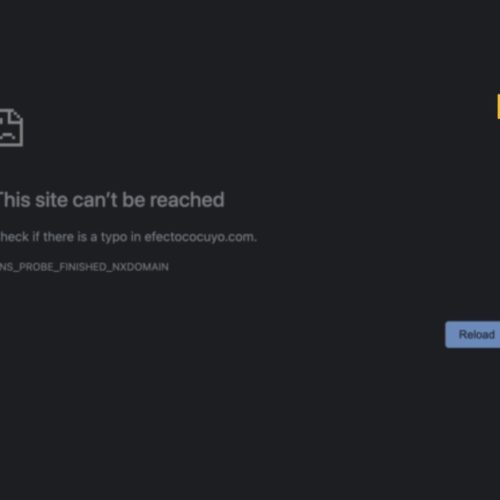Click the "Reload" label on the blue button
This screenshot has height=500, width=500.
477,335
